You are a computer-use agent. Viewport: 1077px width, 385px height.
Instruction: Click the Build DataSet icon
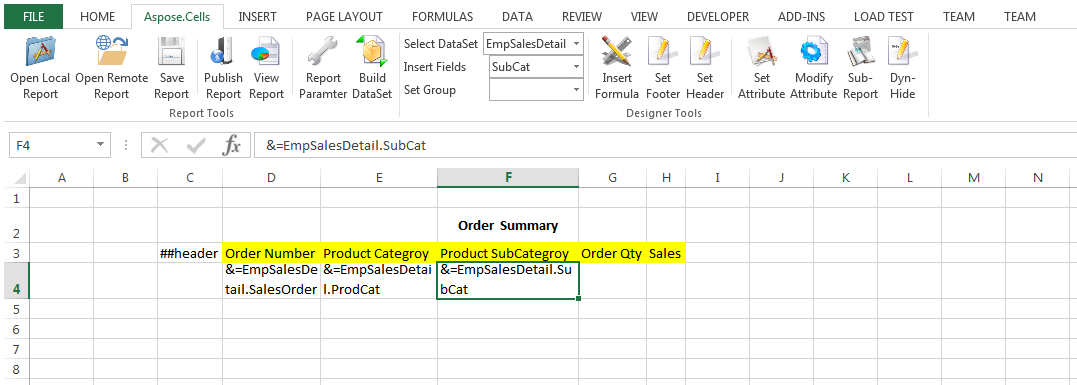point(372,52)
